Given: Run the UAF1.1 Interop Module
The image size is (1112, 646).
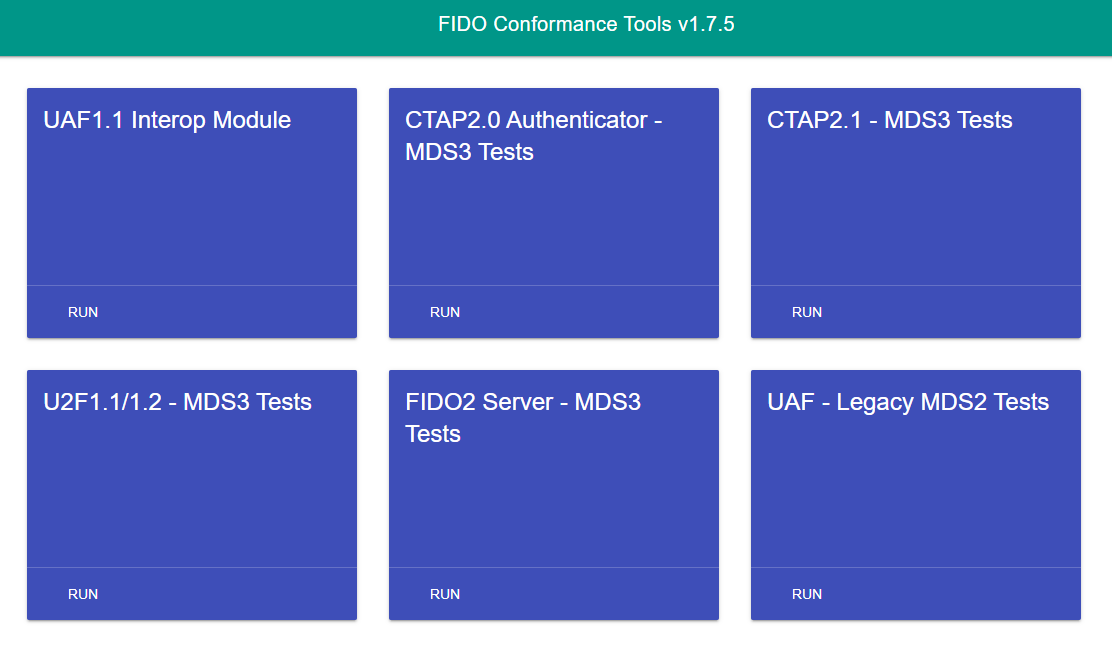Looking at the screenshot, I should (x=83, y=312).
